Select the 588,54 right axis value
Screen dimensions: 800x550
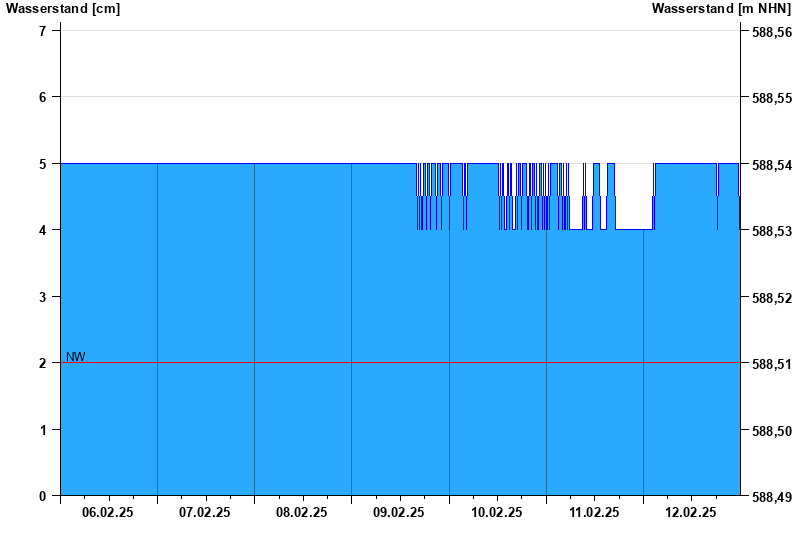pos(771,165)
